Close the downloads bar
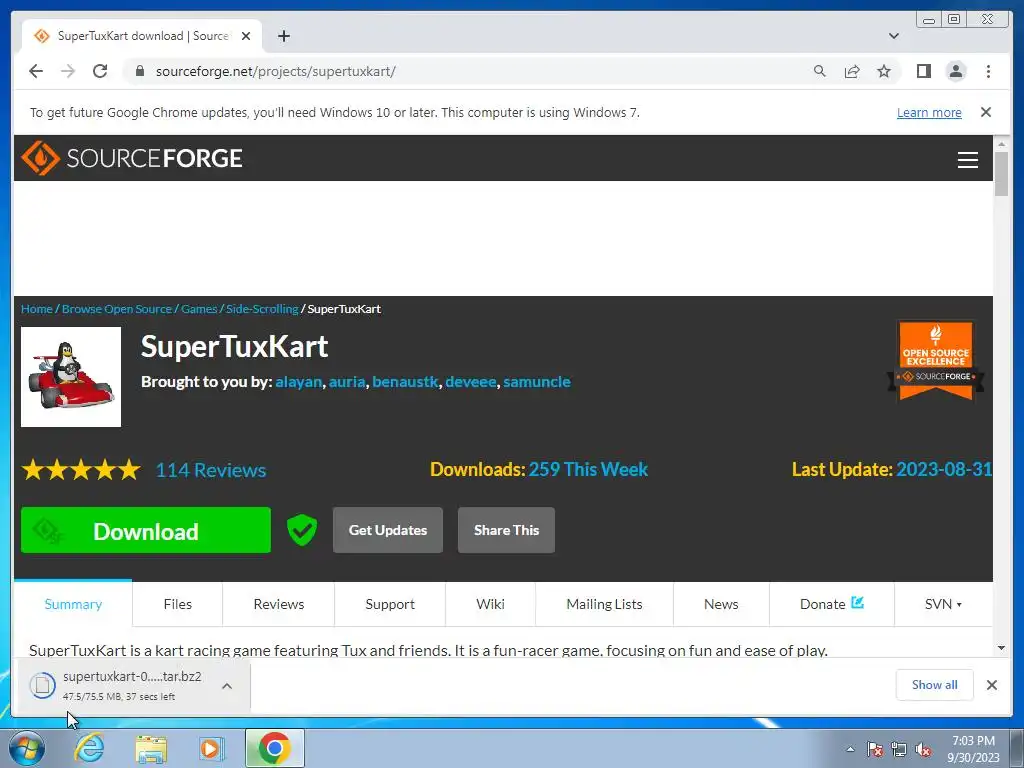Screen dimensions: 1024x768 [991, 685]
